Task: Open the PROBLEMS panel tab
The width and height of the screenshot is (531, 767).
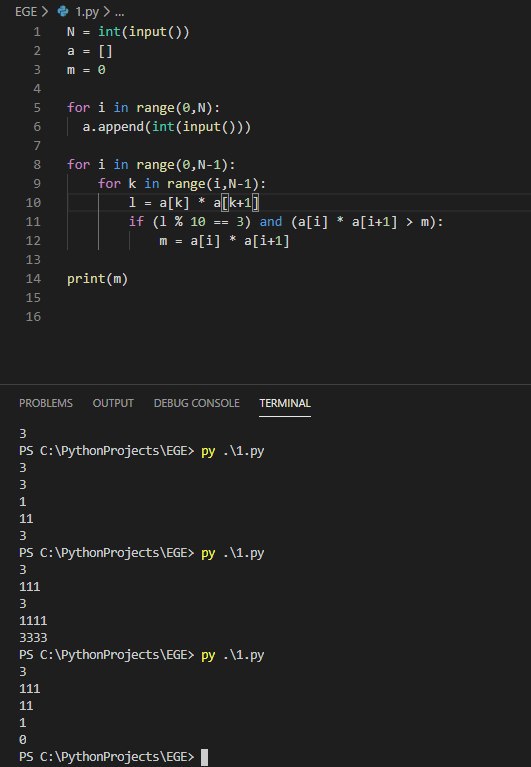Action: coord(45,403)
